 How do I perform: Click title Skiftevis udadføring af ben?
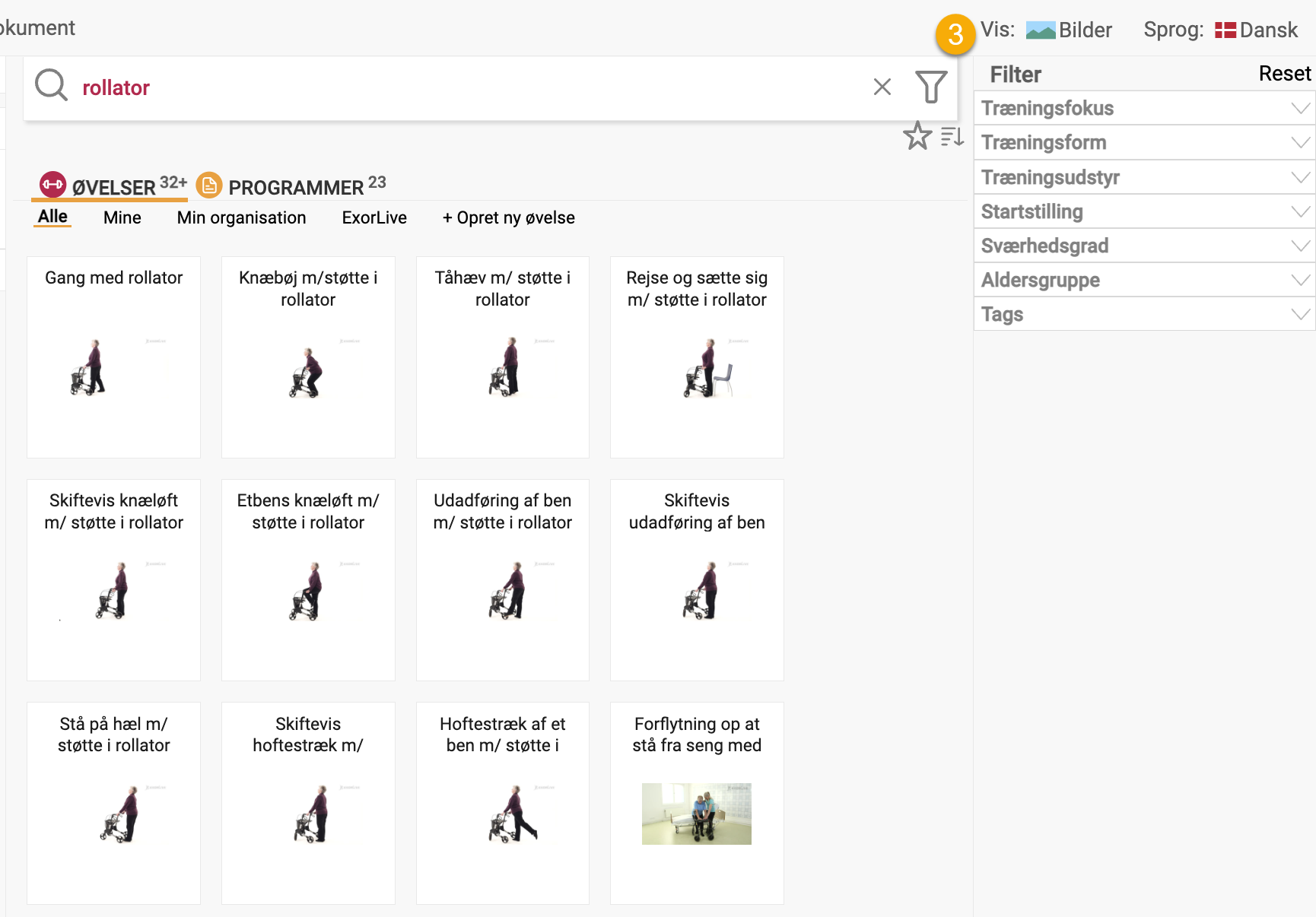point(697,512)
